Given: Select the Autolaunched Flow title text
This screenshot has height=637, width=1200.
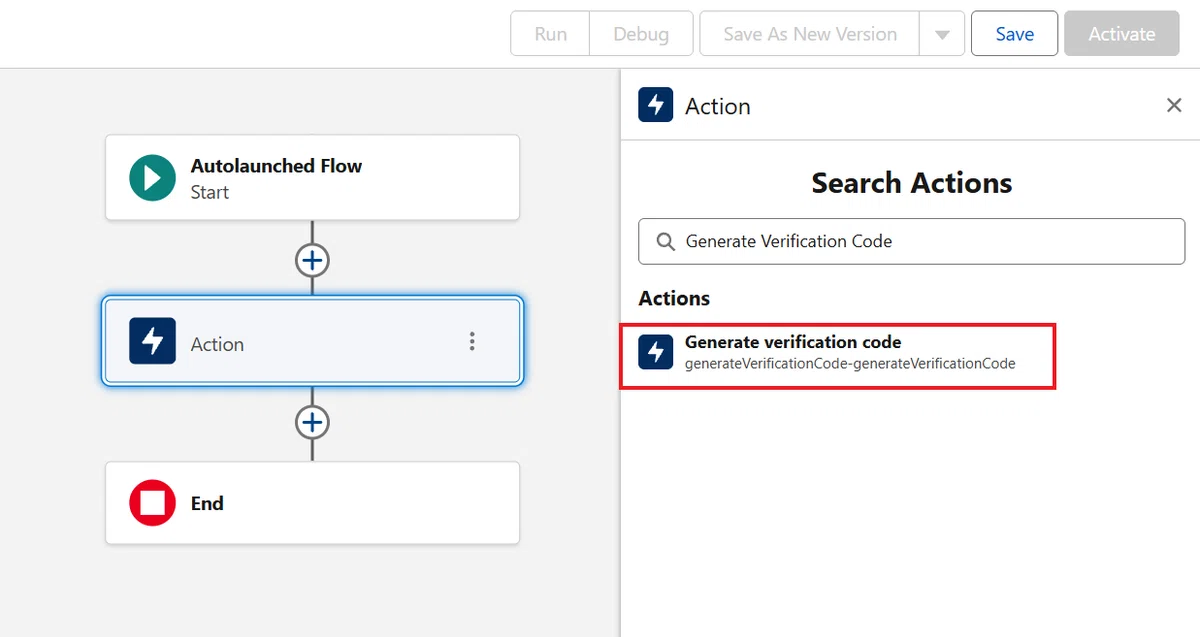Looking at the screenshot, I should [x=276, y=166].
